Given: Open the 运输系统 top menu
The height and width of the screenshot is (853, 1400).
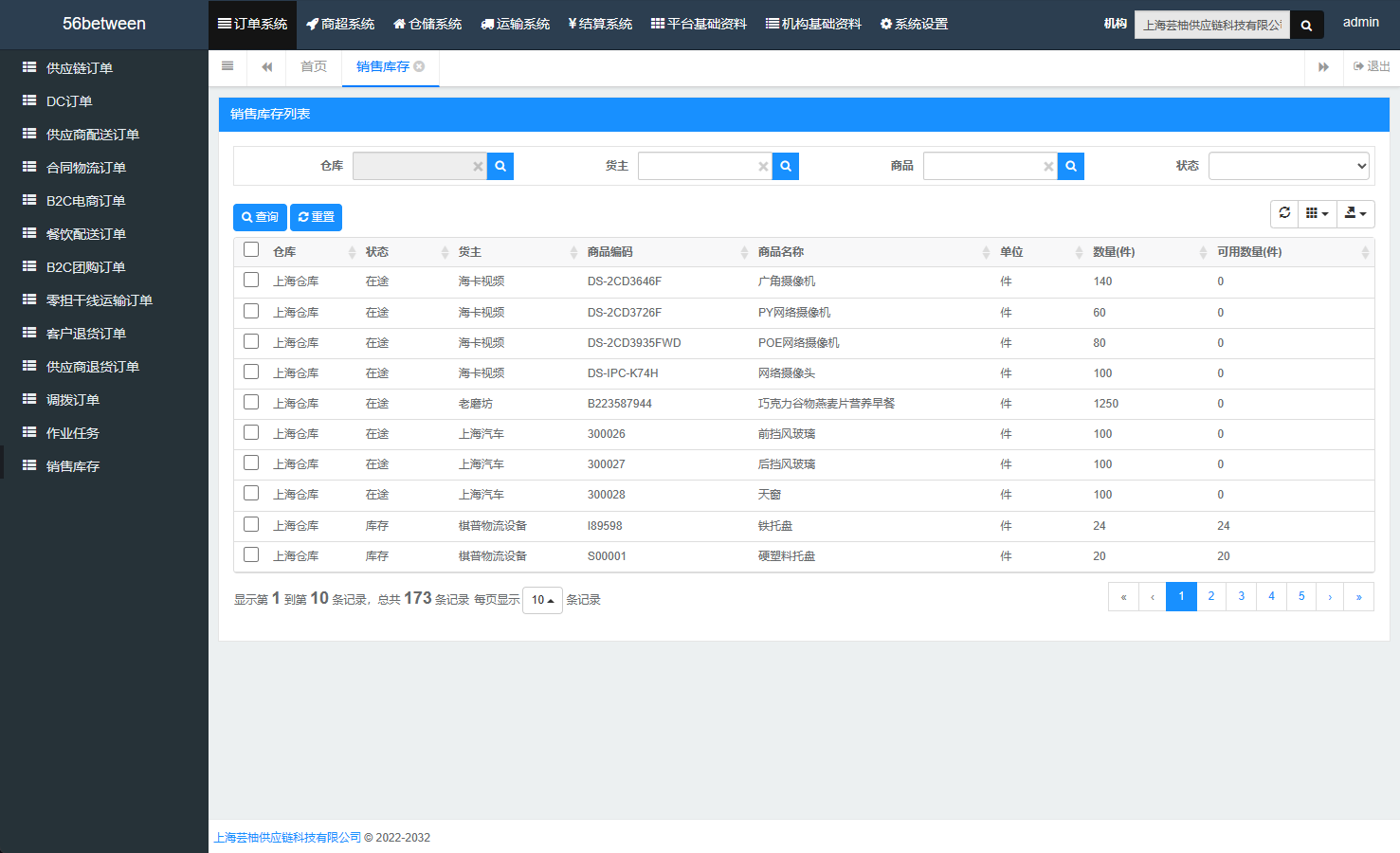Looking at the screenshot, I should point(515,24).
